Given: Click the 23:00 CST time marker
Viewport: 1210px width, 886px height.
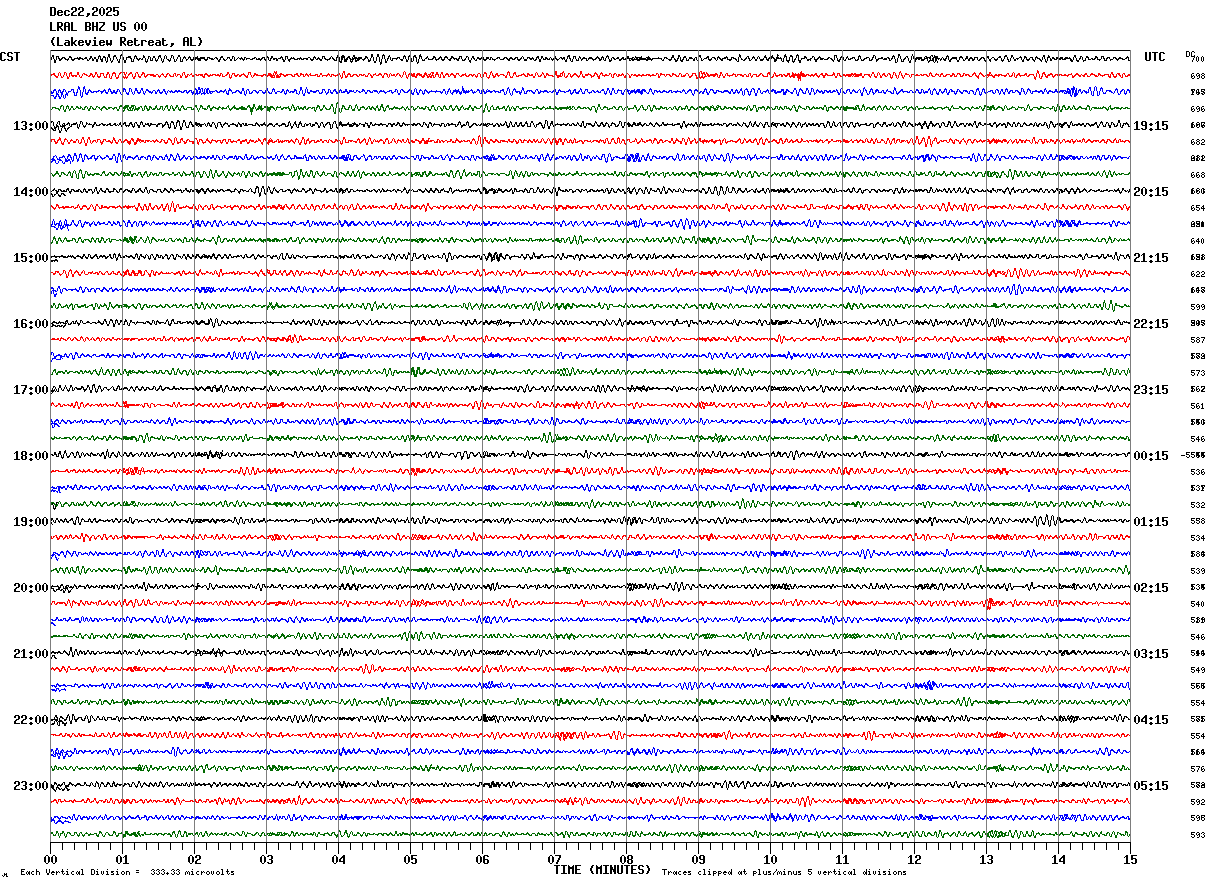Looking at the screenshot, I should pyautogui.click(x=30, y=786).
